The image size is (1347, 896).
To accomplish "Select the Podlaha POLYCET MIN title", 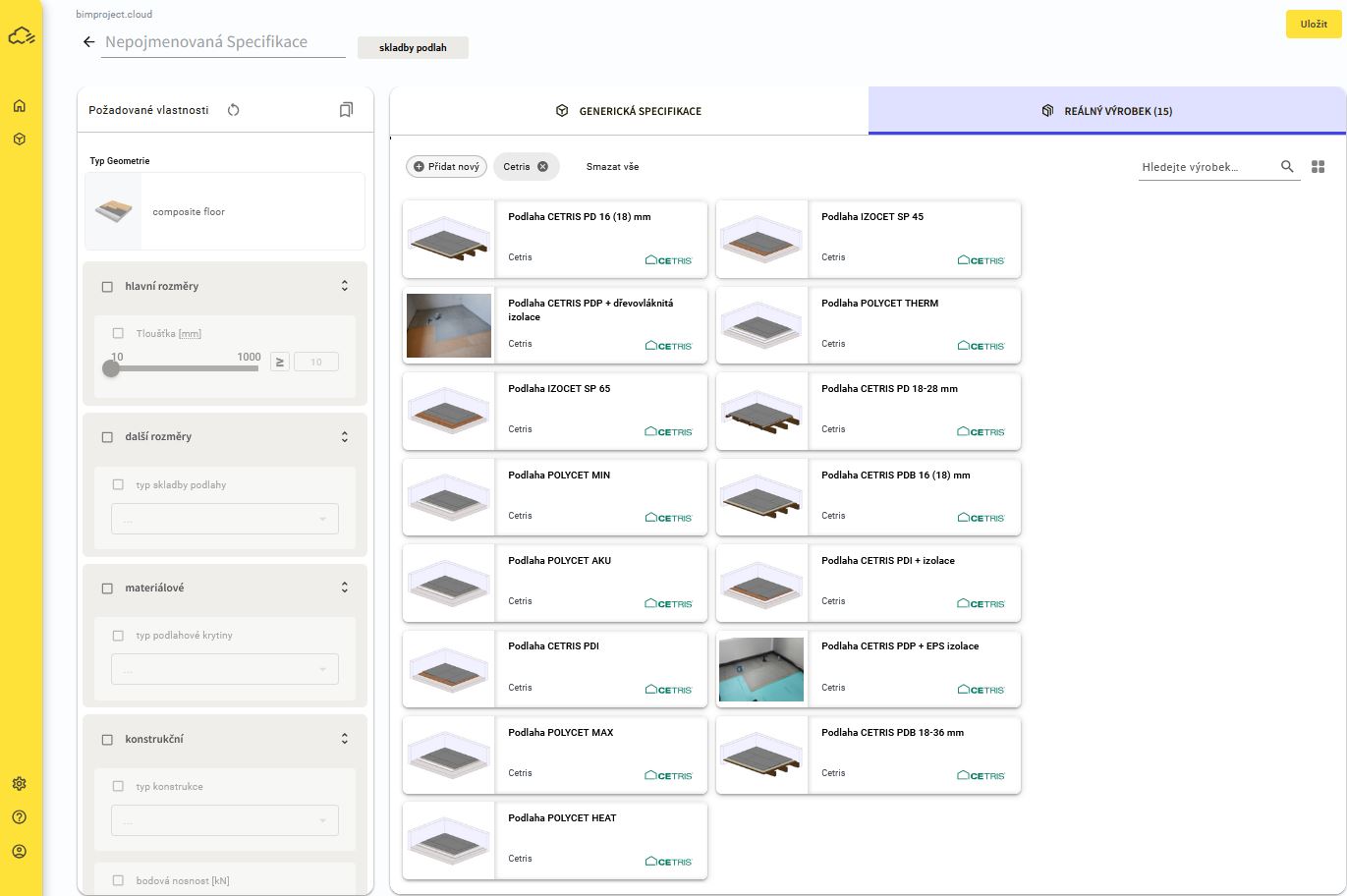I will click(559, 476).
